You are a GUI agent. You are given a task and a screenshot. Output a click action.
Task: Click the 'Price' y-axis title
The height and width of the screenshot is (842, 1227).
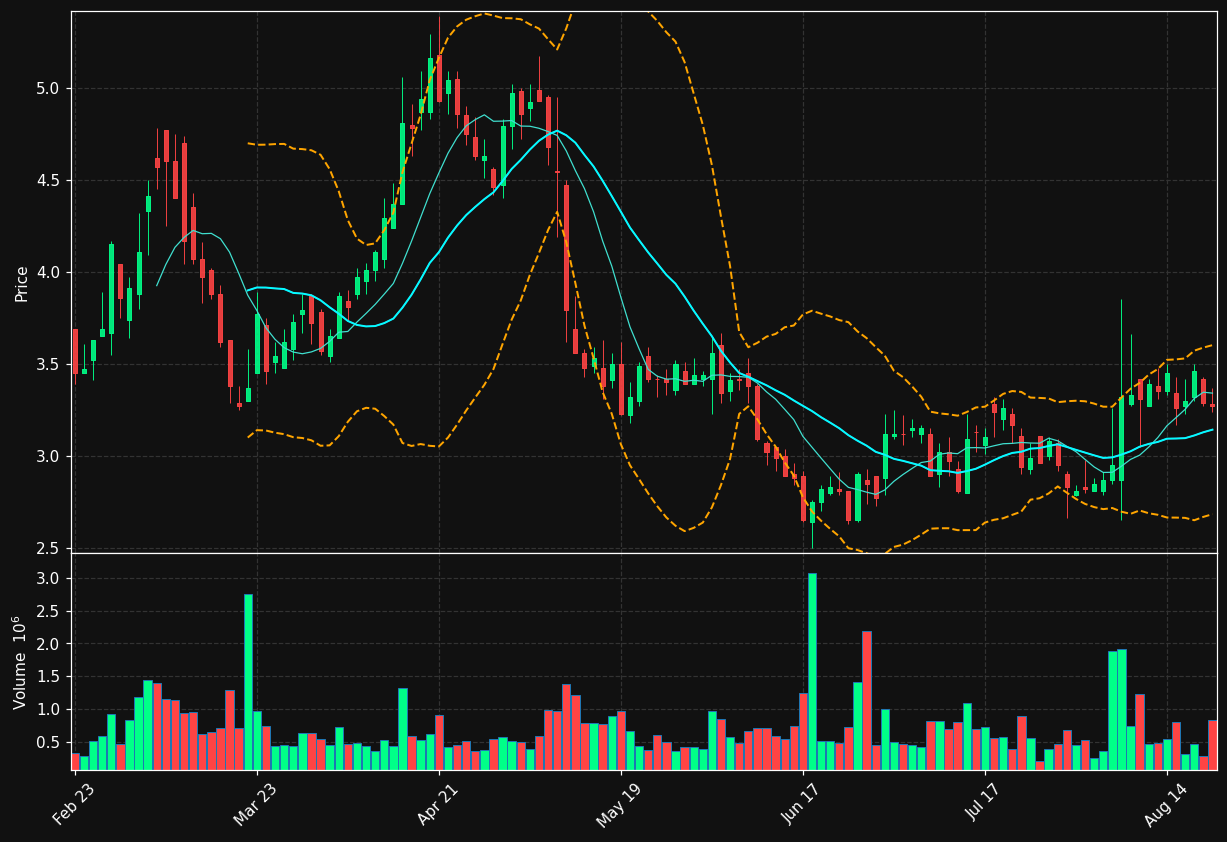[x=21, y=283]
